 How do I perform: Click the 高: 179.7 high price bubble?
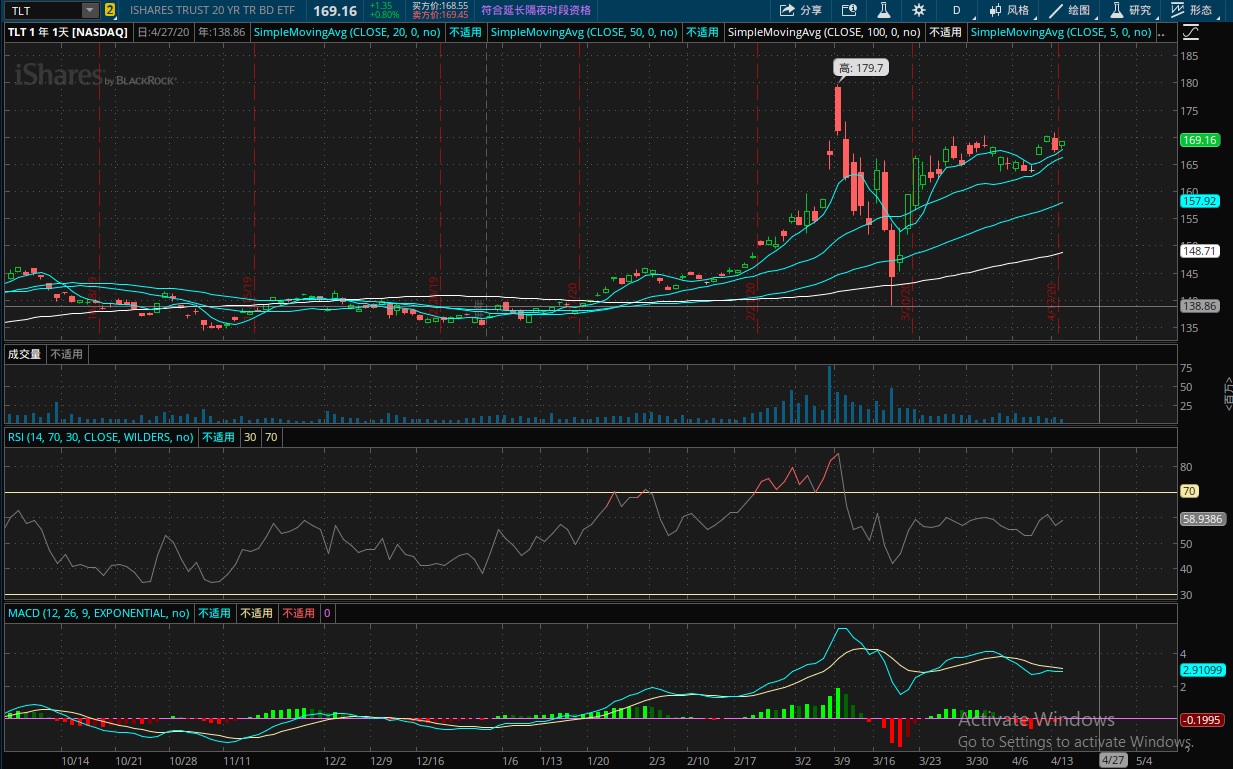(x=861, y=68)
